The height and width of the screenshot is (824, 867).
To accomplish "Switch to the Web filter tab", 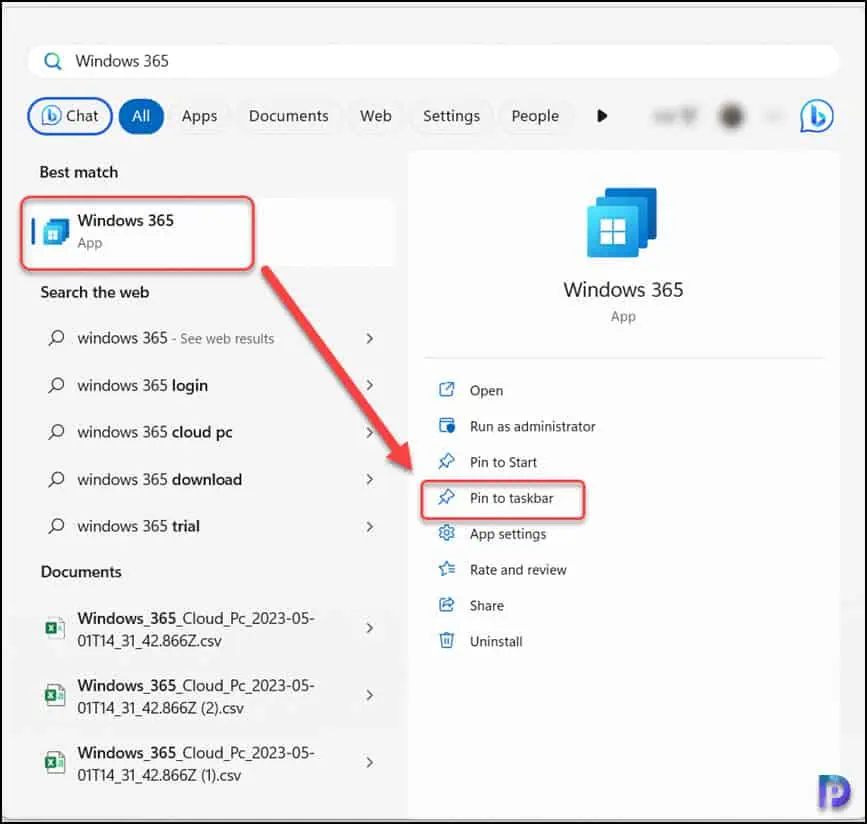I will coord(376,116).
